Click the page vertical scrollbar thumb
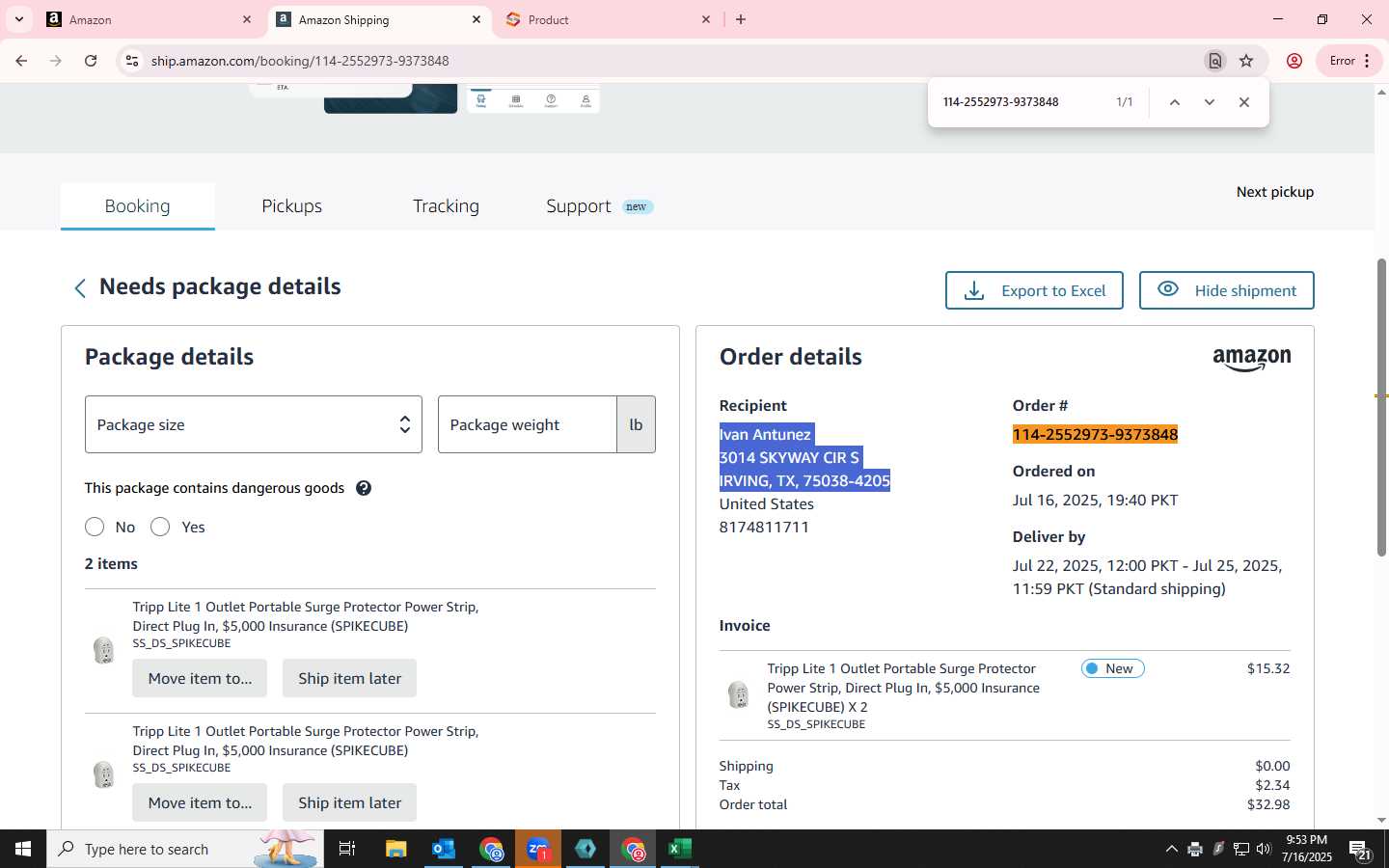This screenshot has width=1389, height=868. click(x=1381, y=407)
